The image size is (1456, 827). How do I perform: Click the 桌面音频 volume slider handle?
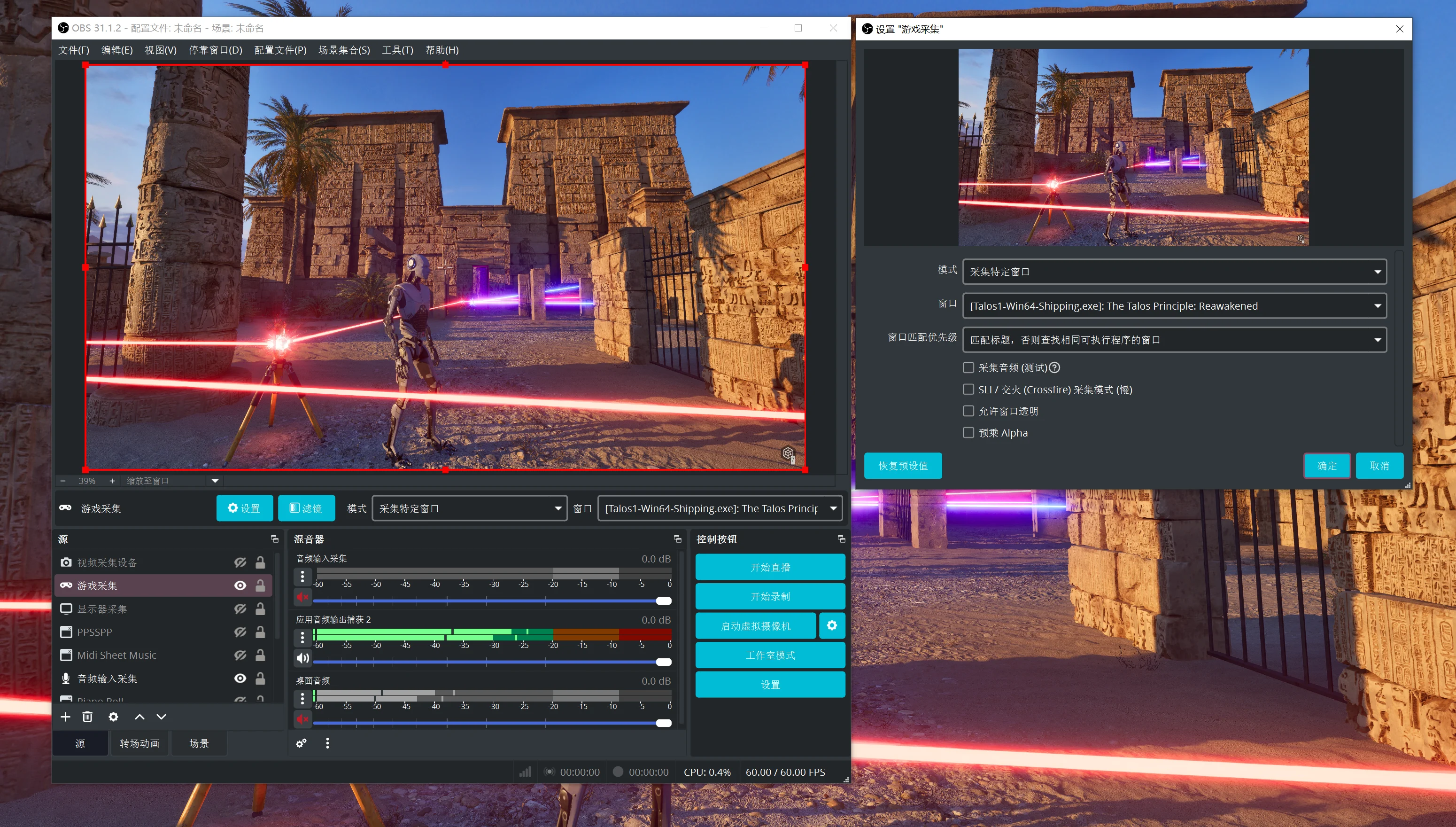pos(663,723)
